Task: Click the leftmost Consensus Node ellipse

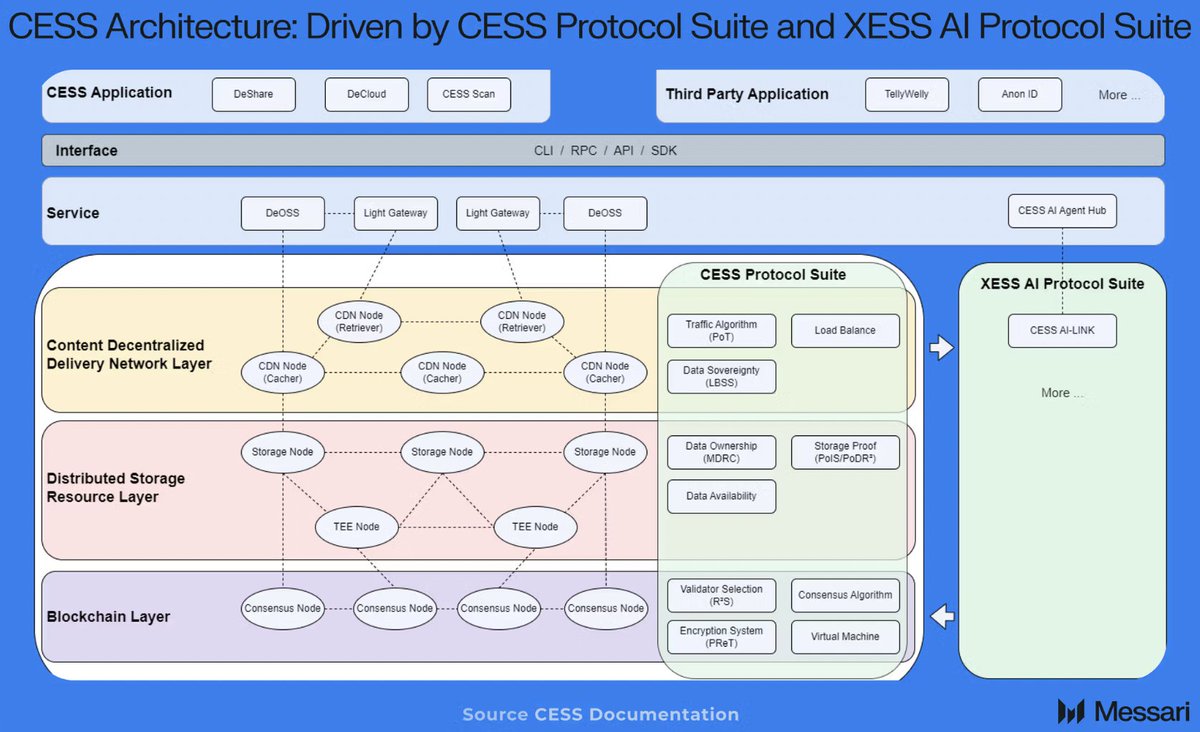Action: (283, 608)
